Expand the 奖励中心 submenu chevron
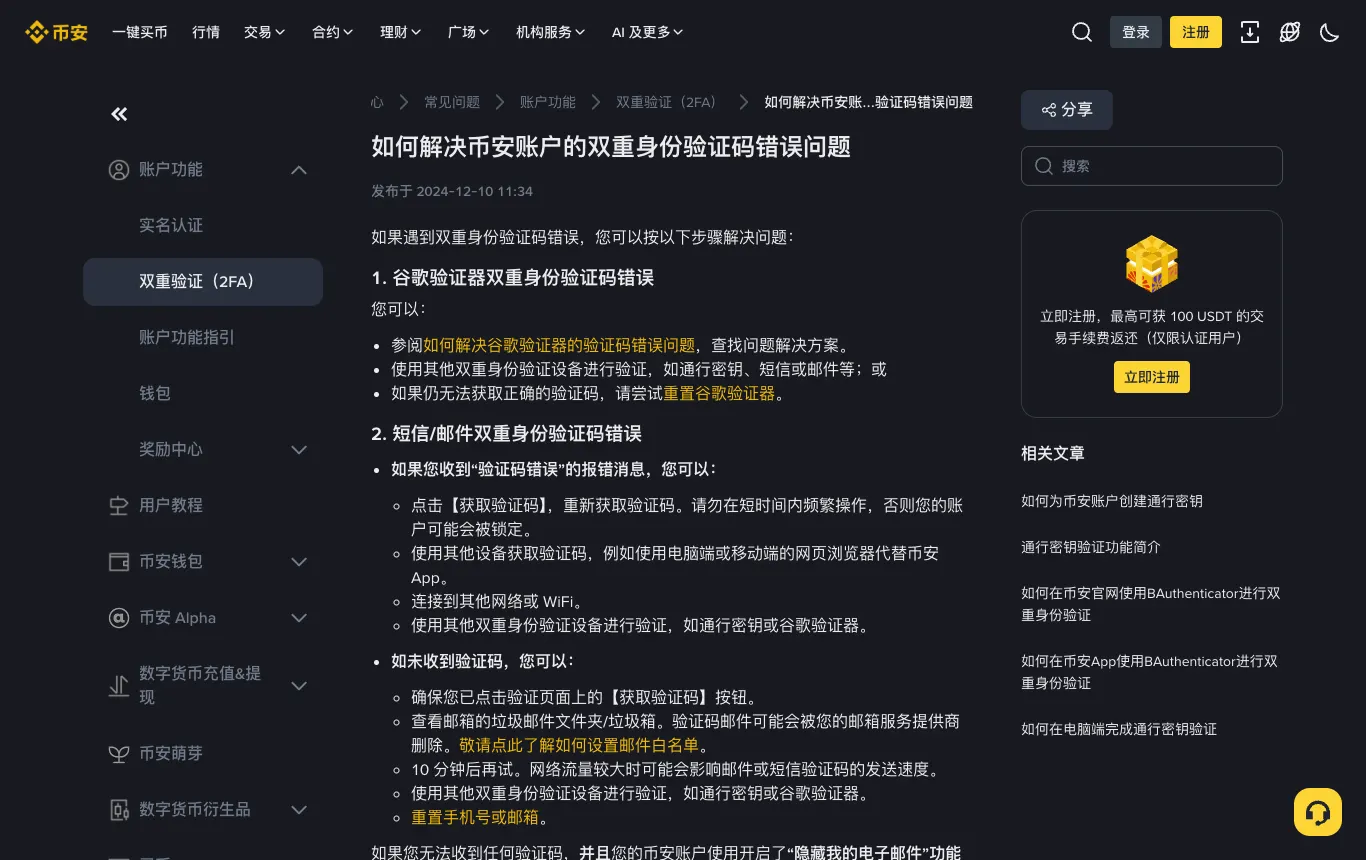This screenshot has height=860, width=1366. (x=299, y=450)
